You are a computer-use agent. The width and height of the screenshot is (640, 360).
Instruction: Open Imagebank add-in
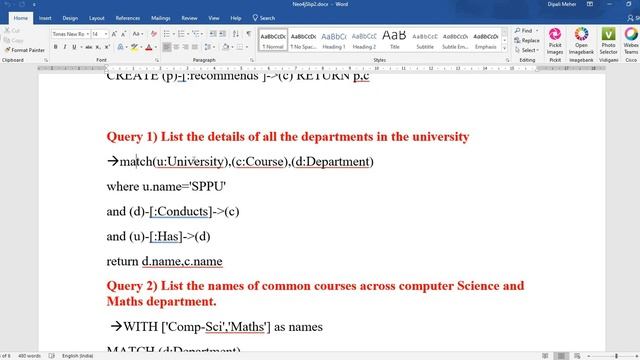coord(581,41)
